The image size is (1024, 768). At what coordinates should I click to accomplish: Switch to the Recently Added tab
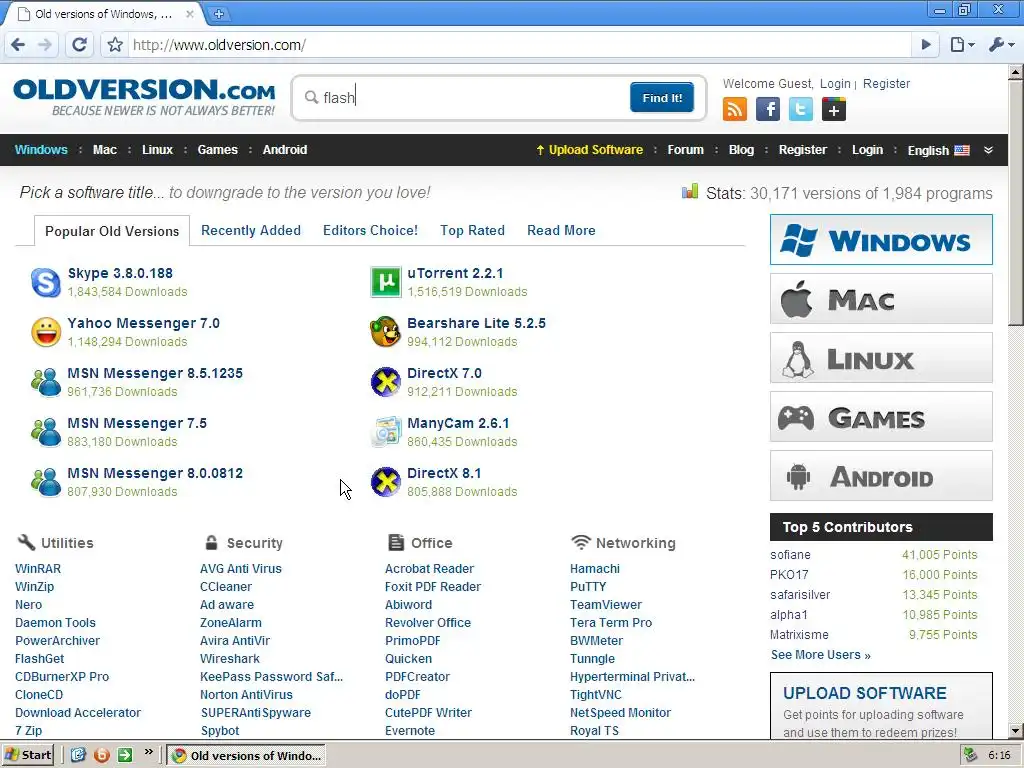(251, 231)
